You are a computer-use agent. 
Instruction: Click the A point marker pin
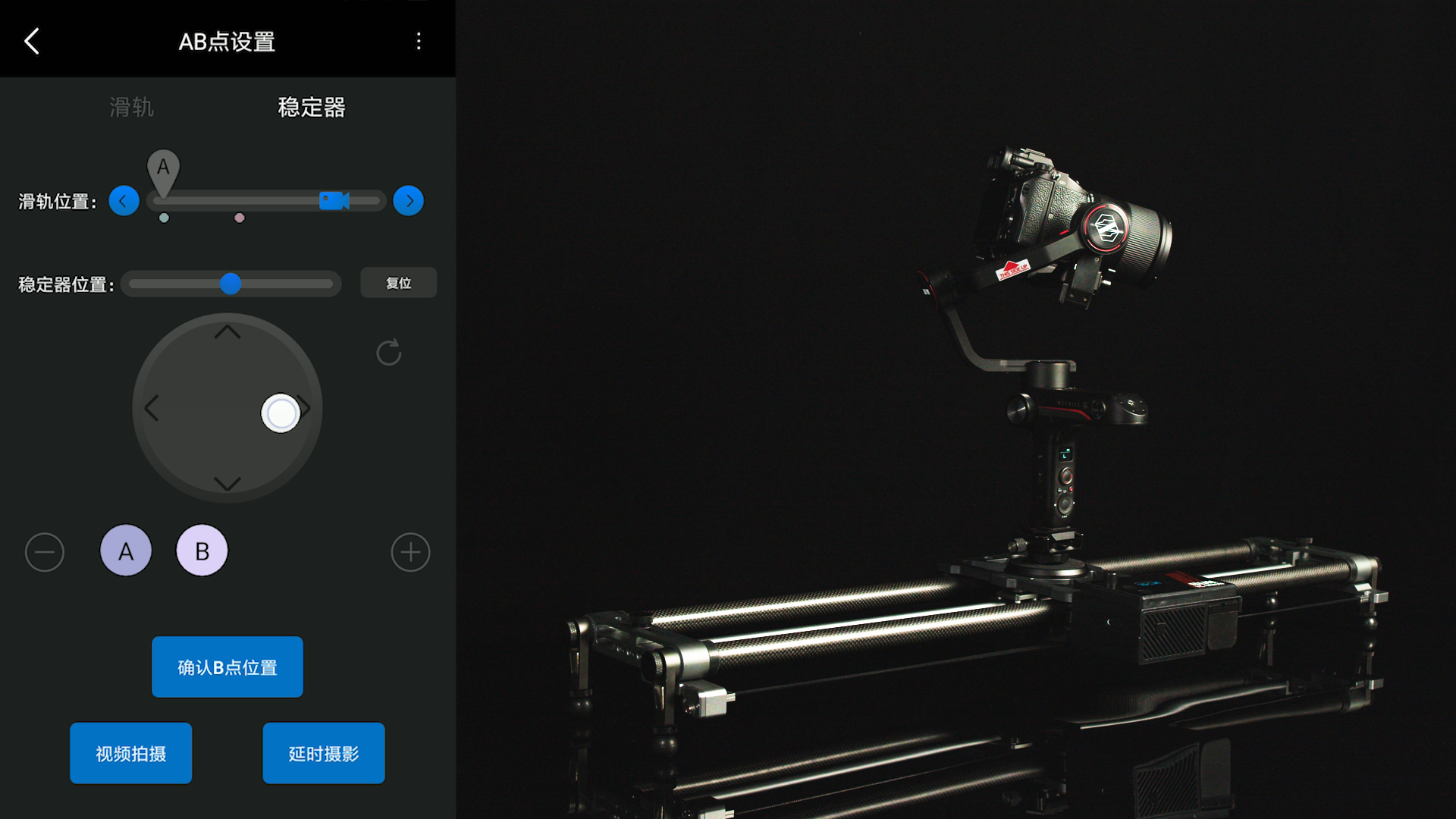[163, 169]
